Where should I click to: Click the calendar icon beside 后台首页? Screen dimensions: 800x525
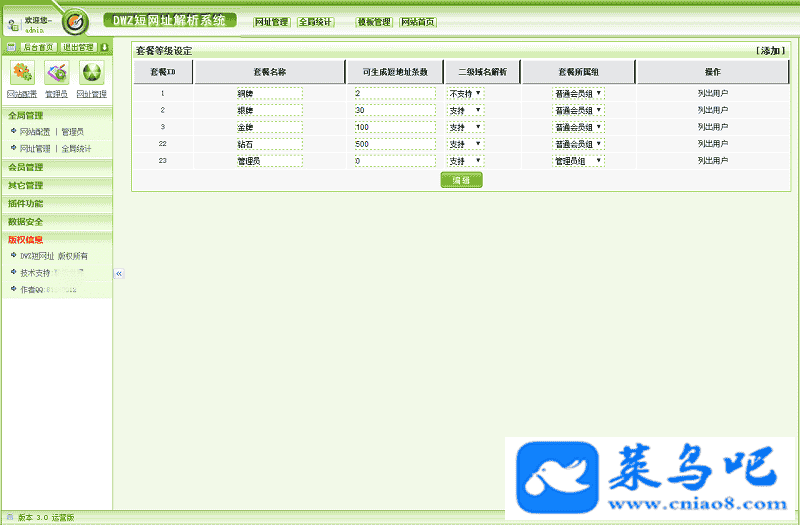pyautogui.click(x=11, y=47)
